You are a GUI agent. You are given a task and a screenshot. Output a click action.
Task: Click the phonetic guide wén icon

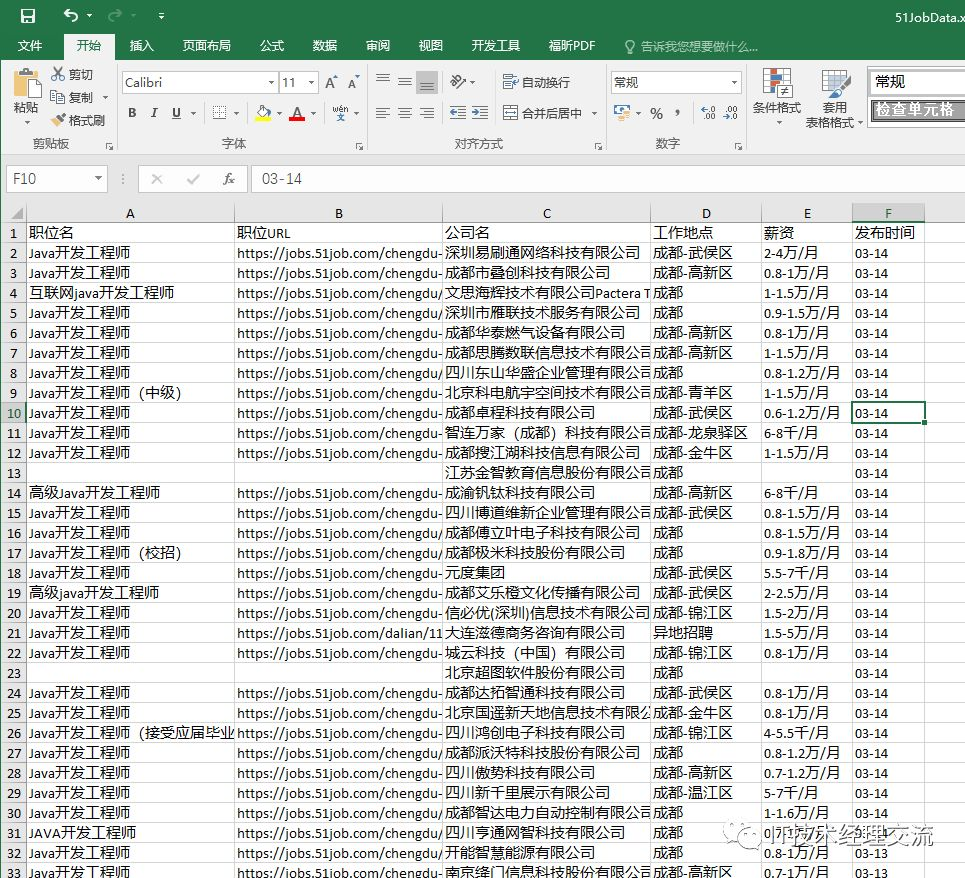pos(340,113)
